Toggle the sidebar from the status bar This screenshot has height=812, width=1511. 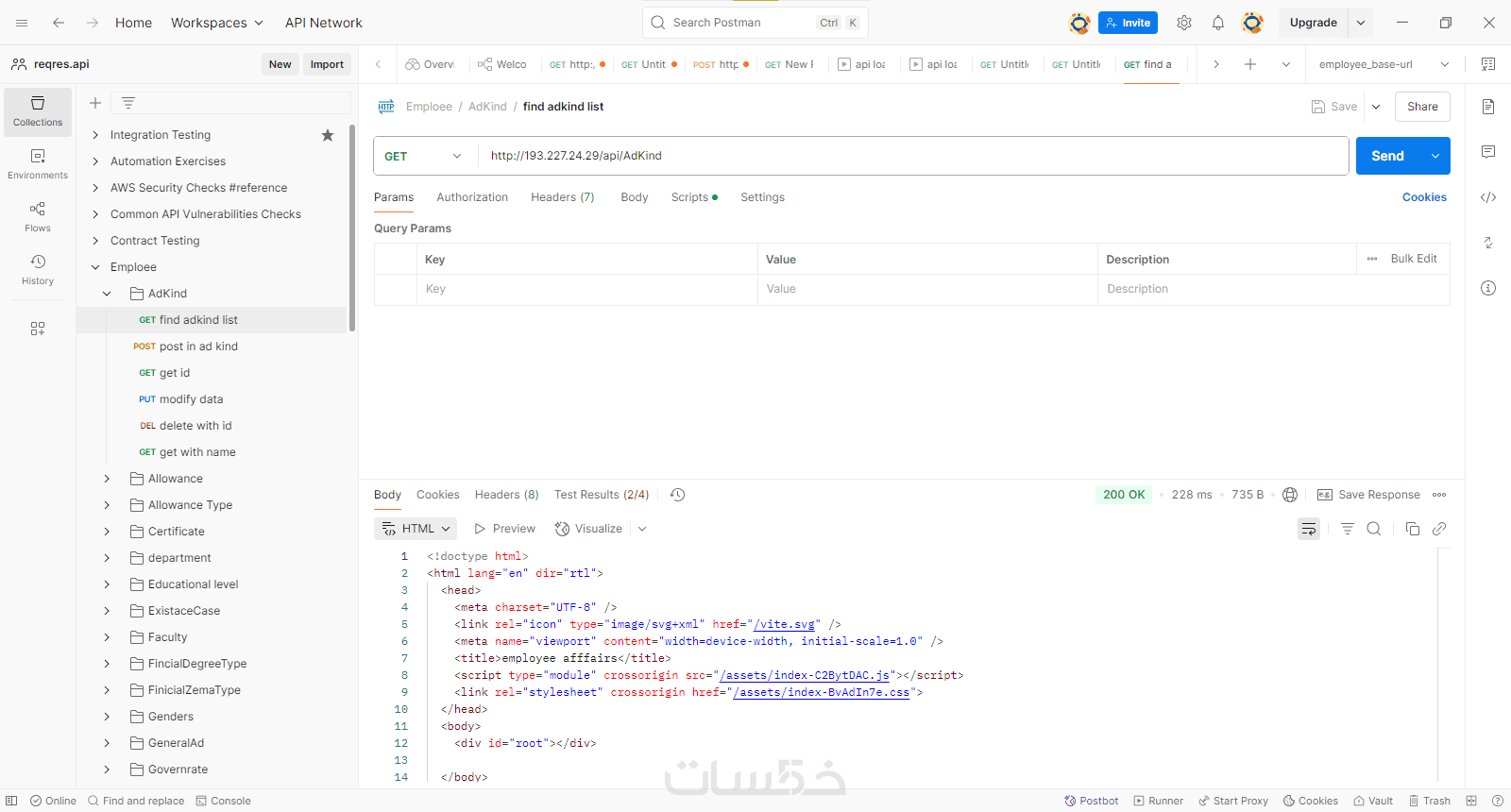(11, 801)
